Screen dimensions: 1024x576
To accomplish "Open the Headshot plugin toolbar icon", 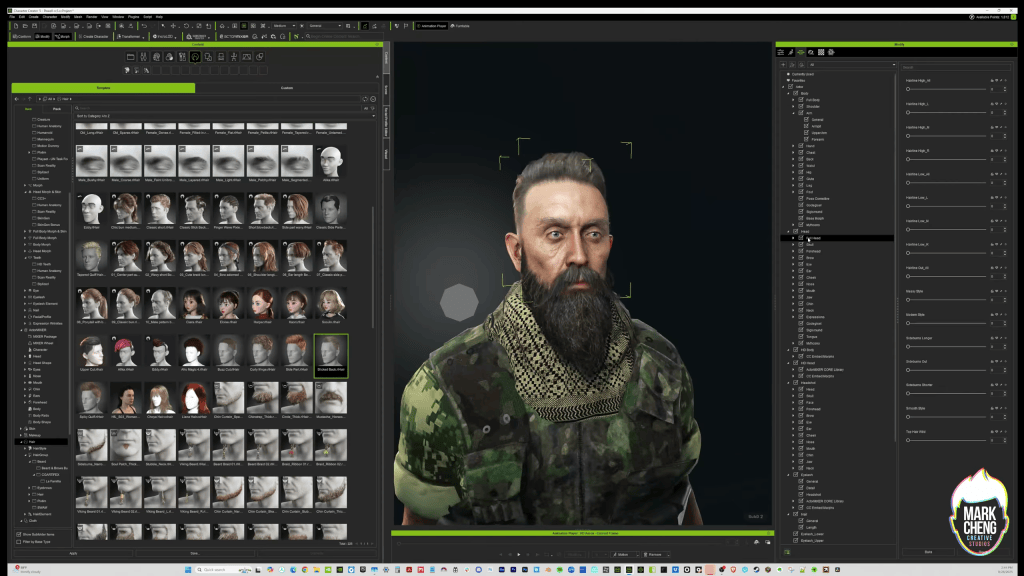I will click(x=198, y=37).
